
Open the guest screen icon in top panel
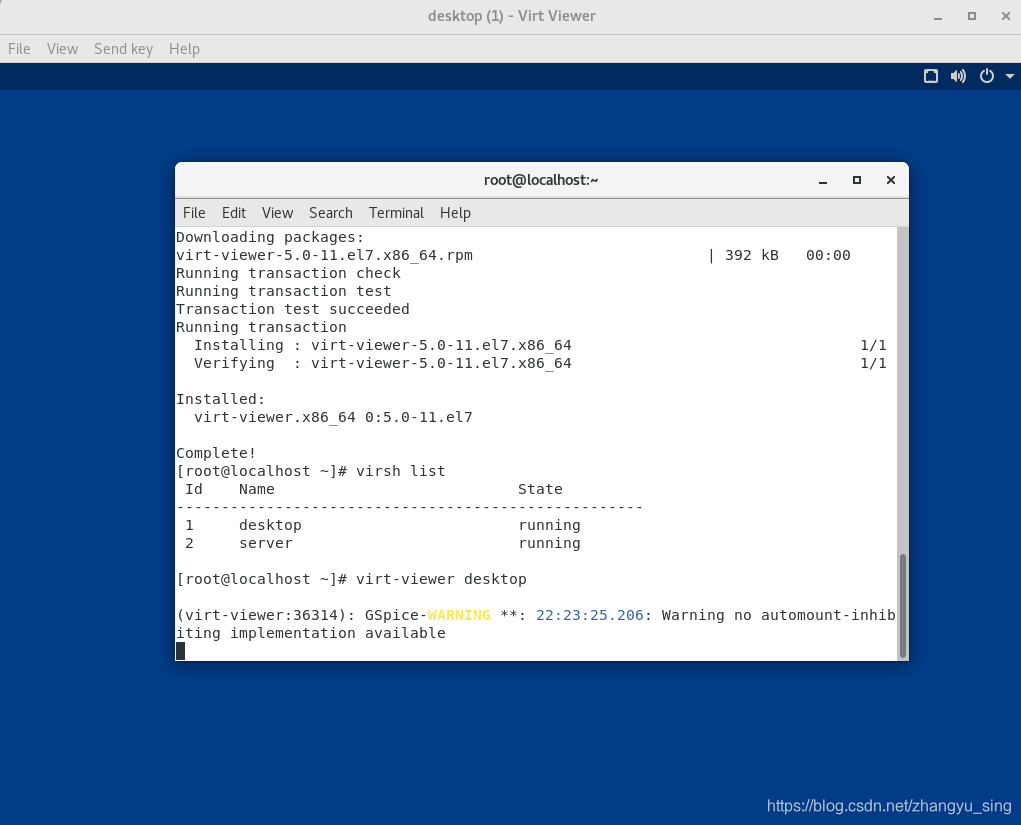point(931,76)
